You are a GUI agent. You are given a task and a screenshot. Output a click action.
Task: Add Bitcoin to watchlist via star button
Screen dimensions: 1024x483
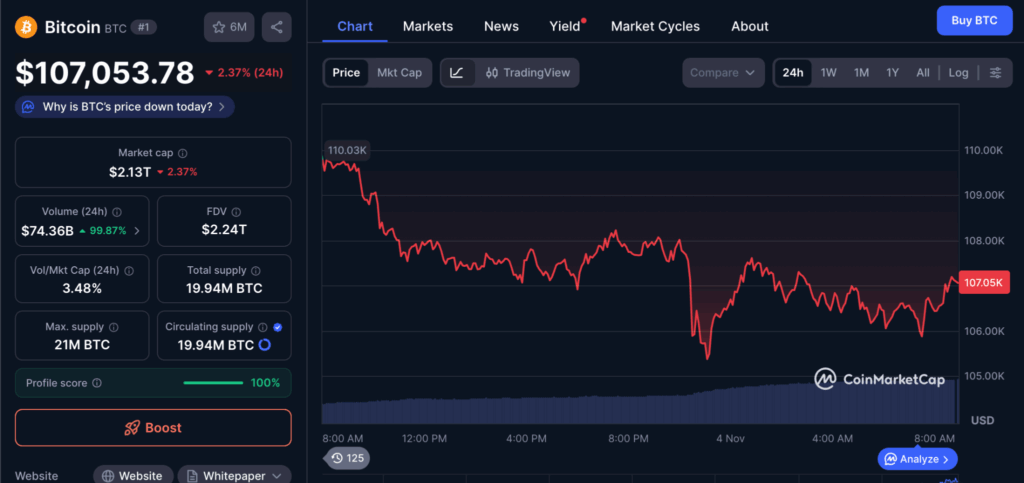(x=229, y=27)
